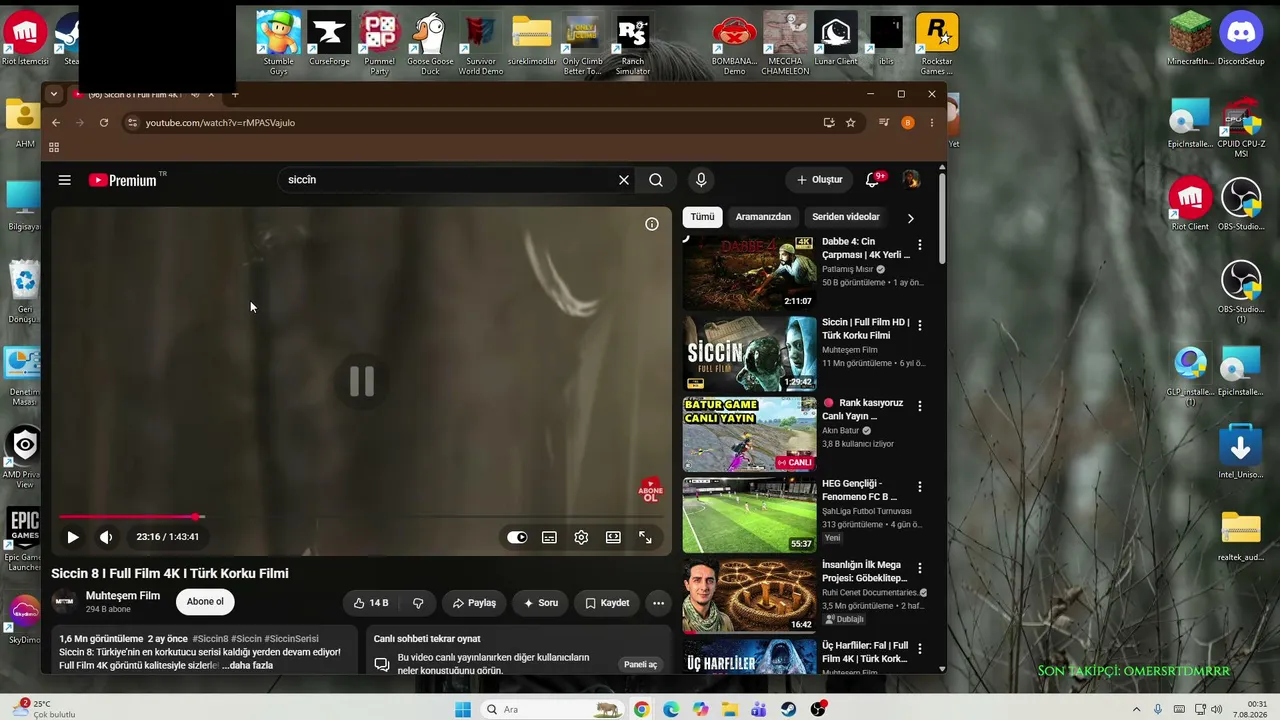Like the video with 14 B likes
This screenshot has width=1280, height=720.
click(x=370, y=603)
